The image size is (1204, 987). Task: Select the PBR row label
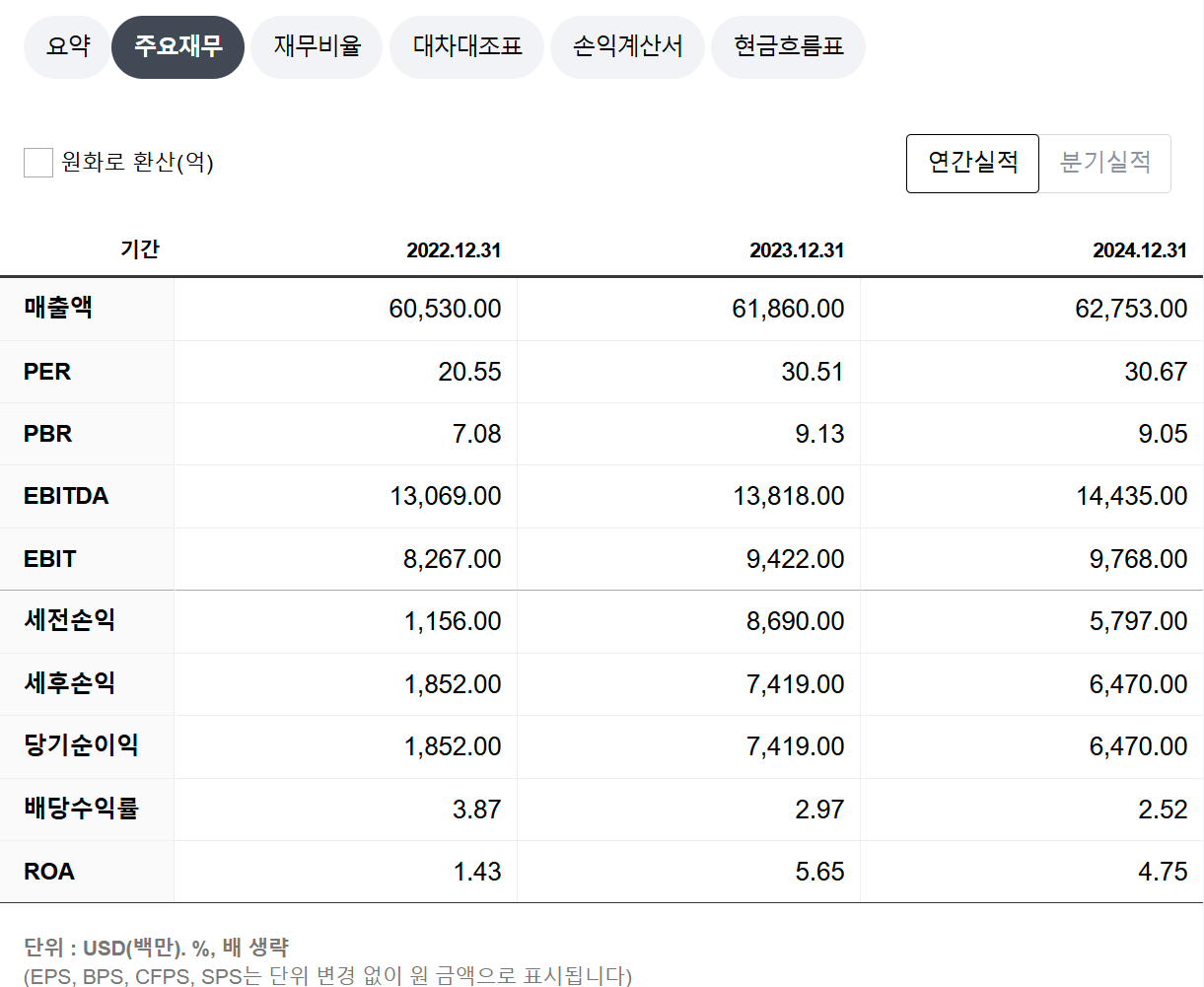48,434
